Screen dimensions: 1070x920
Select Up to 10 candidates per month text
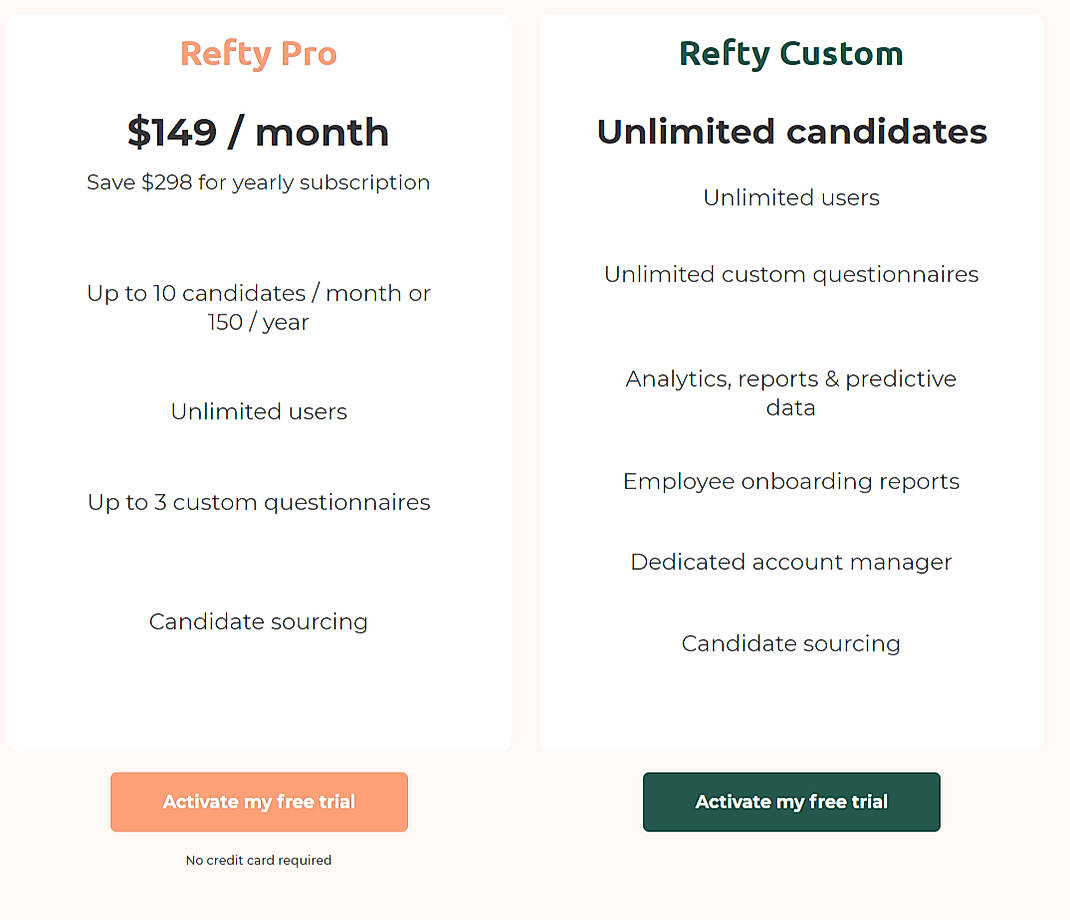(x=258, y=307)
